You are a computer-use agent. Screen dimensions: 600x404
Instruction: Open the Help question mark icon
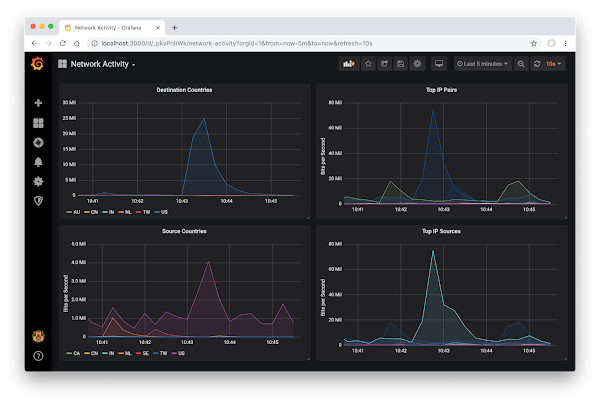[38, 356]
